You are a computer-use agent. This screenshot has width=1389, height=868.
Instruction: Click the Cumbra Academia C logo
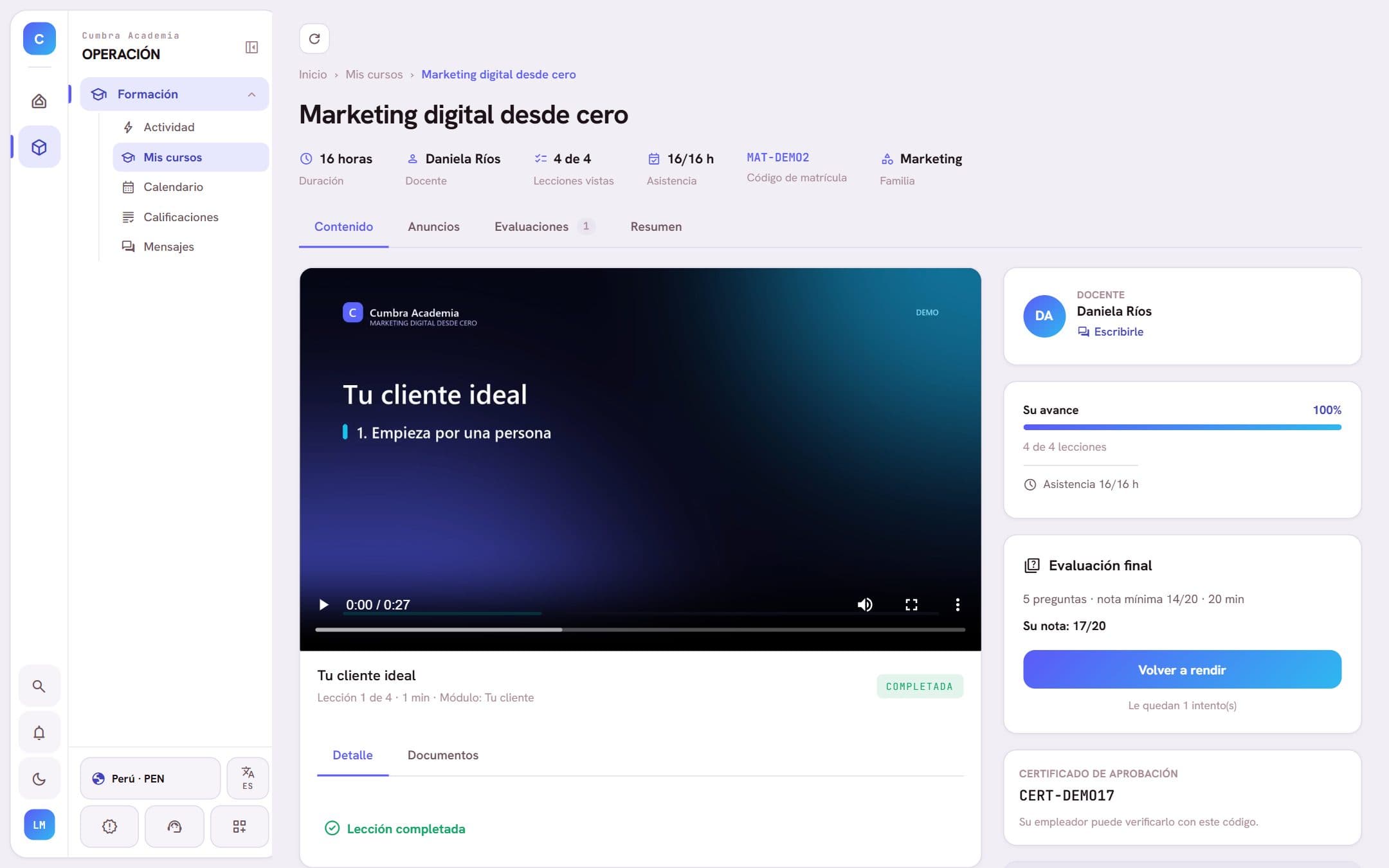click(39, 39)
